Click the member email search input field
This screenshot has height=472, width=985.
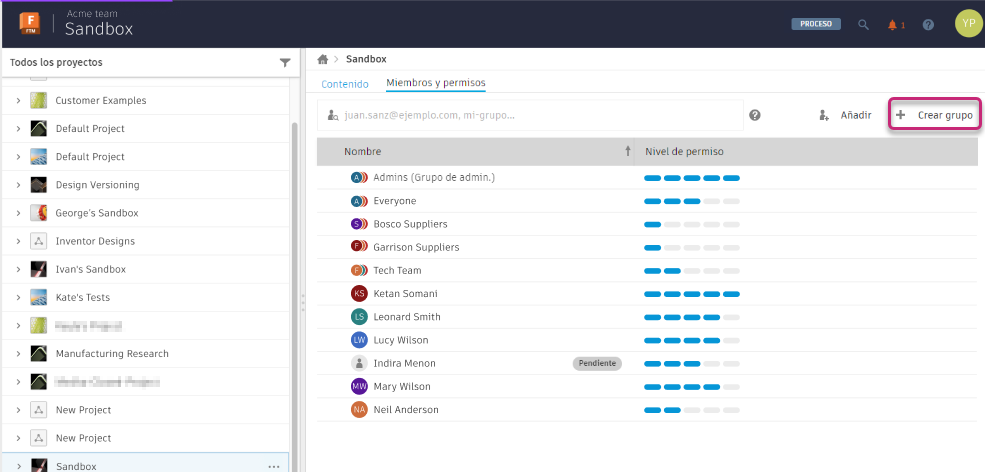[x=530, y=115]
